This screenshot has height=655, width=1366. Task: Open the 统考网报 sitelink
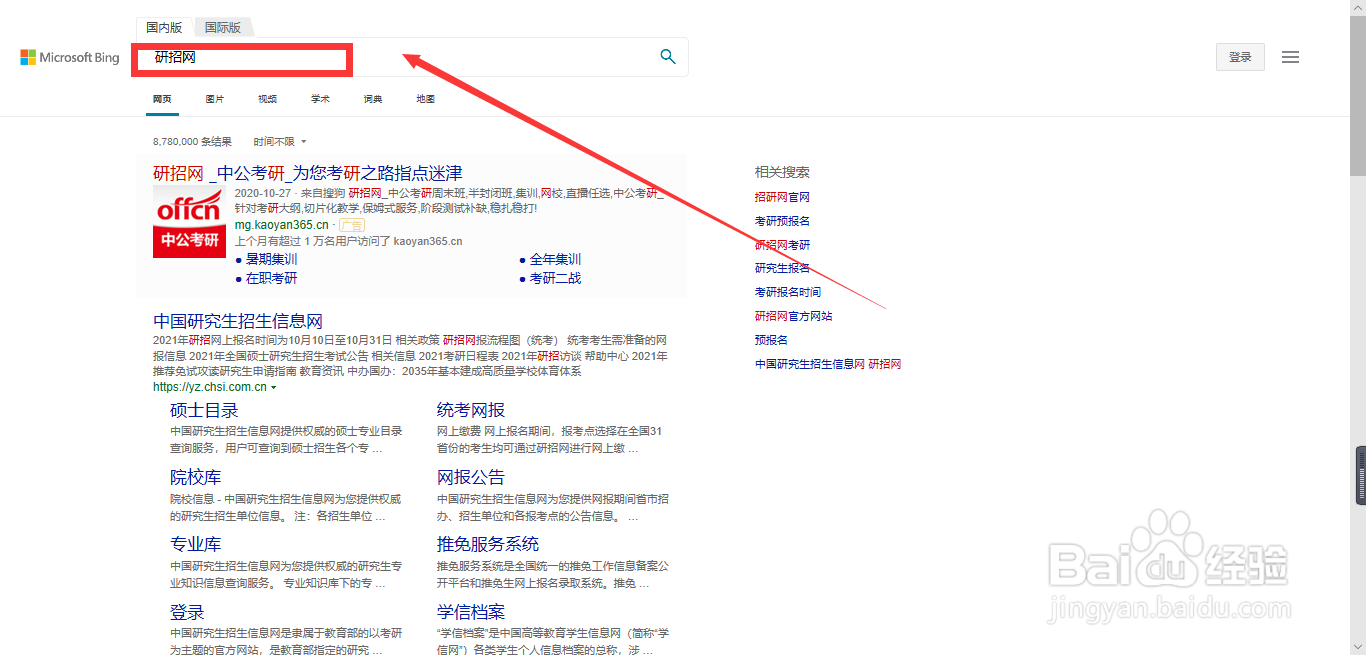(471, 410)
